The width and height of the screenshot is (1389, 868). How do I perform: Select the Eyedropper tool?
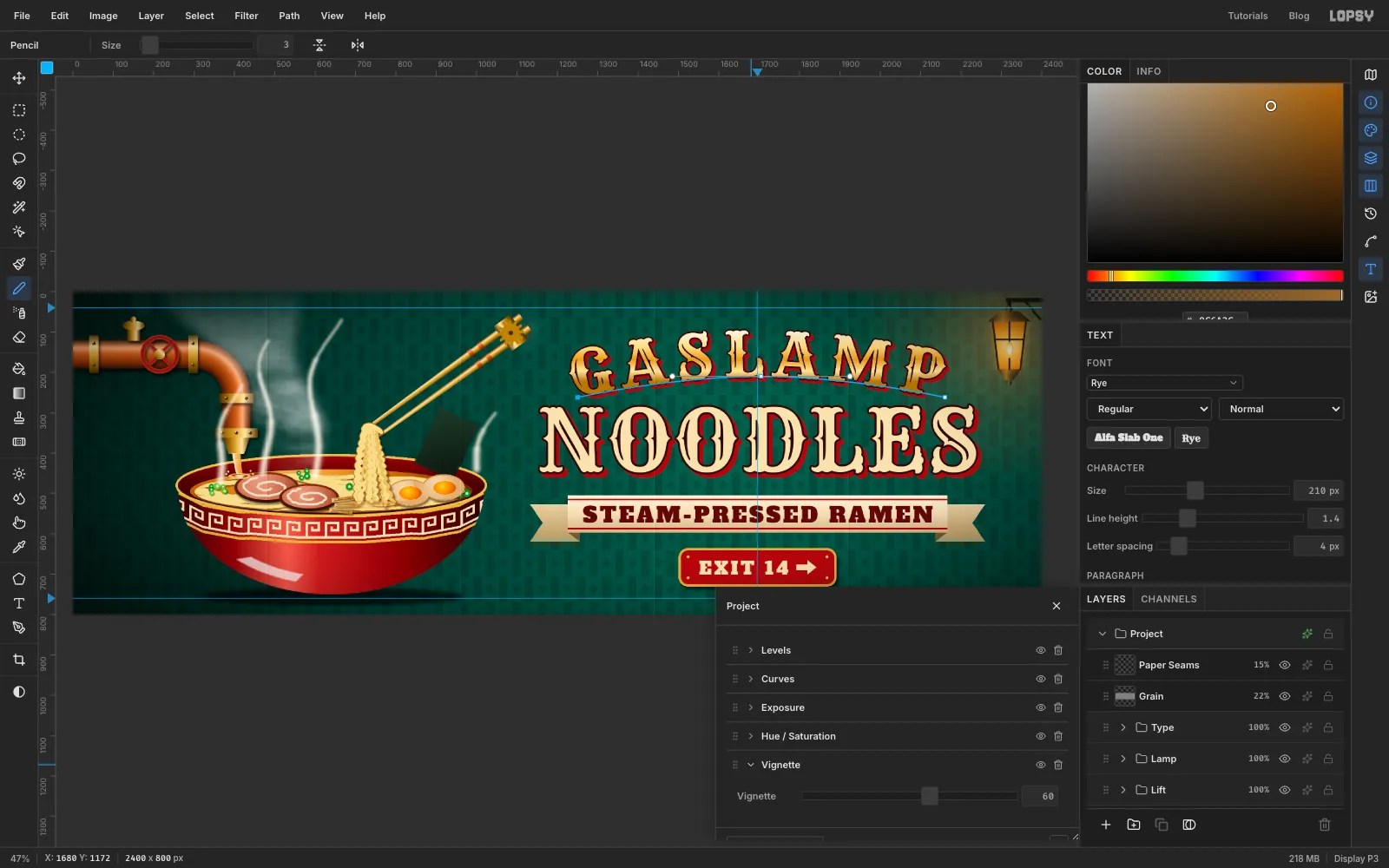tap(19, 547)
